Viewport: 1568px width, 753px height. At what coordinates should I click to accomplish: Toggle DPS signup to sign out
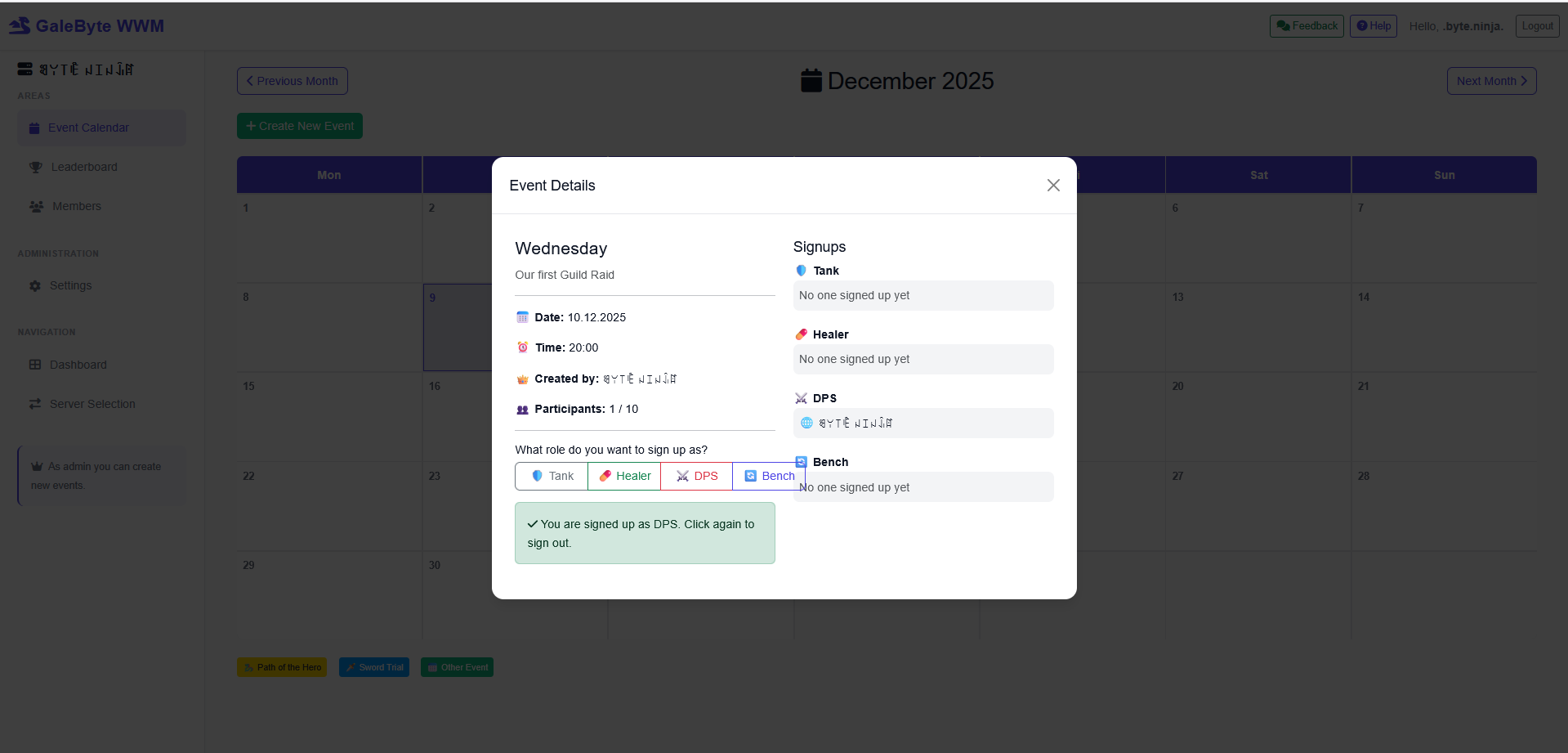tap(696, 476)
